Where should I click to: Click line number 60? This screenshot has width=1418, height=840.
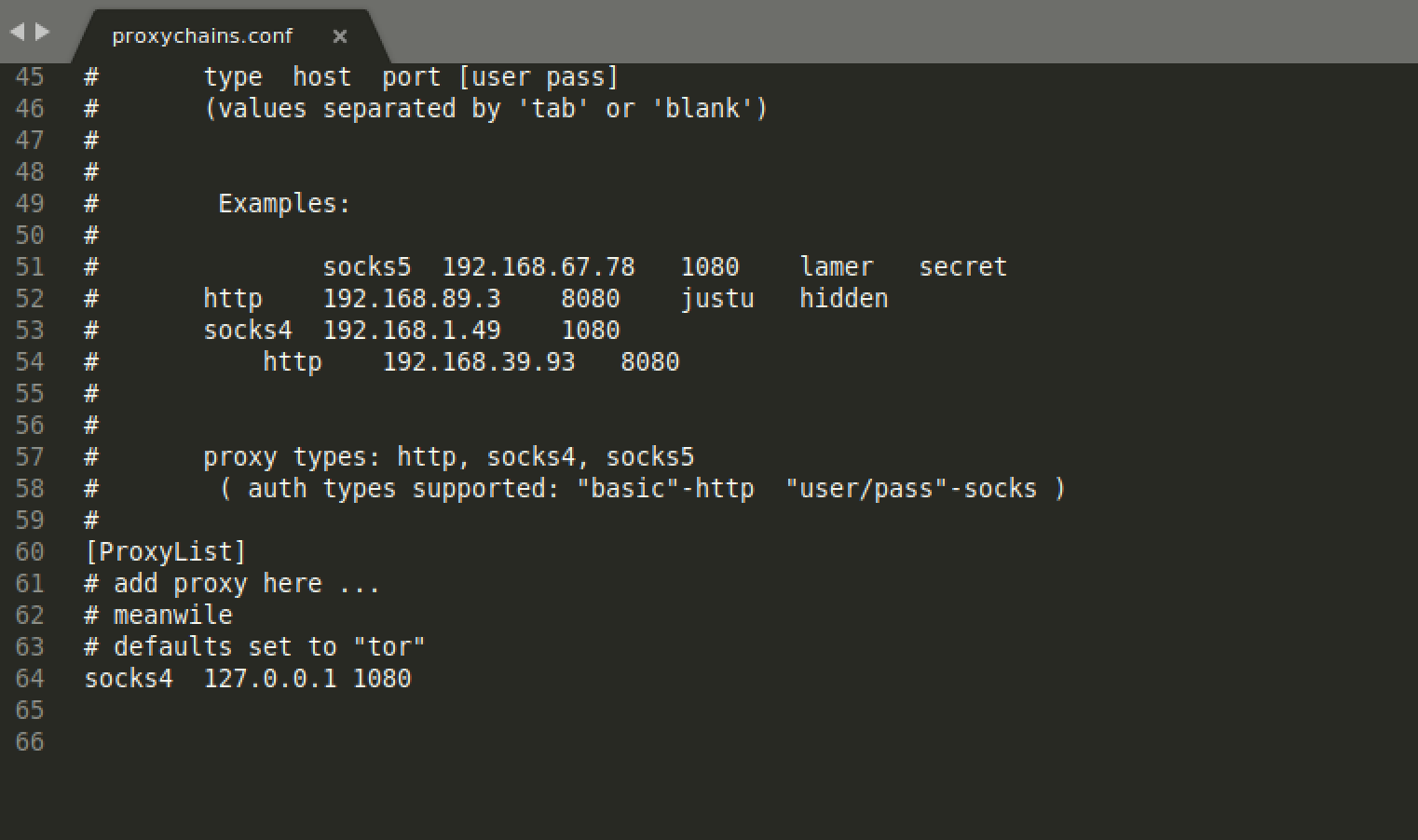pos(29,551)
